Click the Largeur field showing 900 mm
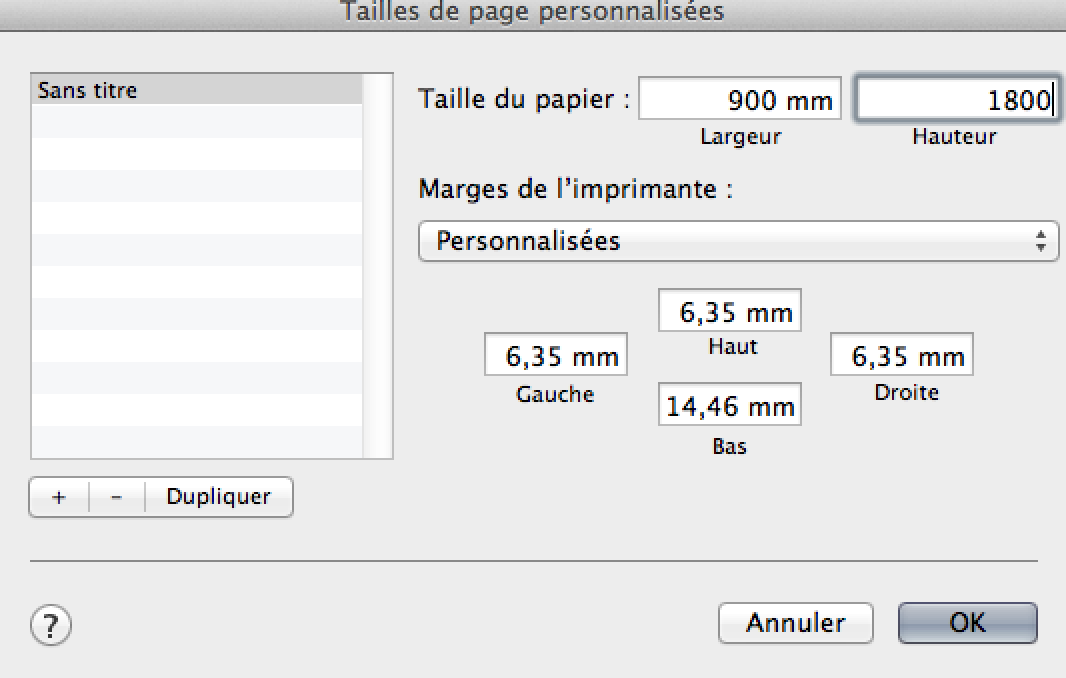Image resolution: width=1066 pixels, height=678 pixels. pos(740,100)
